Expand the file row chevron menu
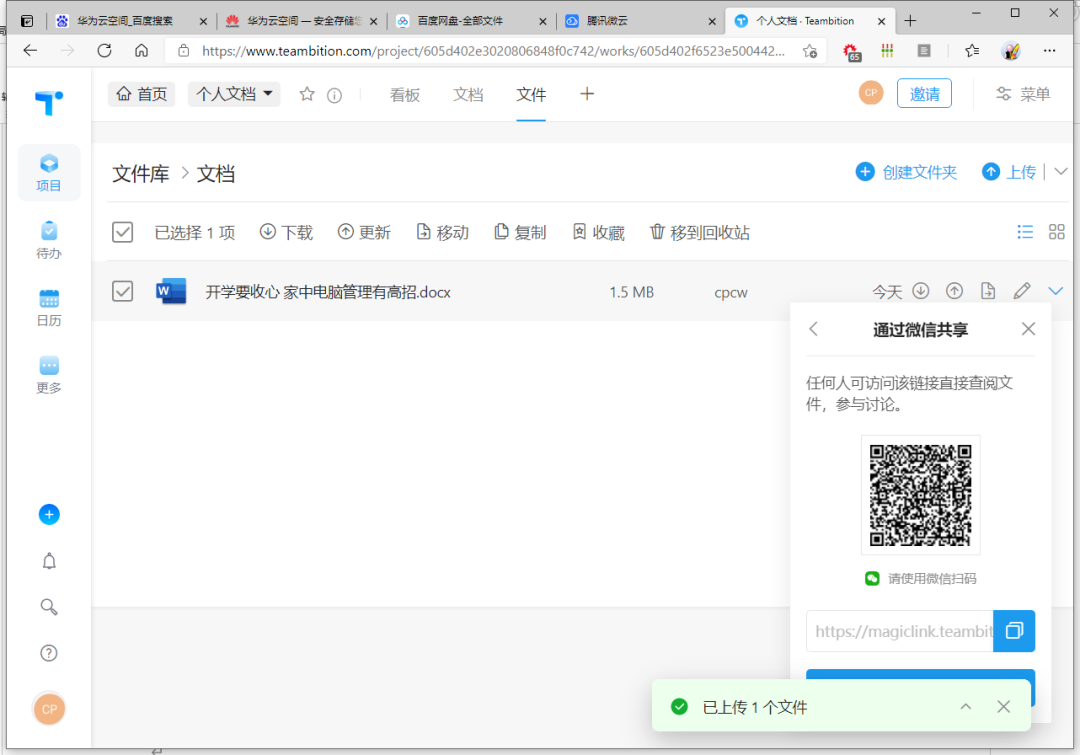Image resolution: width=1080 pixels, height=755 pixels. tap(1056, 291)
